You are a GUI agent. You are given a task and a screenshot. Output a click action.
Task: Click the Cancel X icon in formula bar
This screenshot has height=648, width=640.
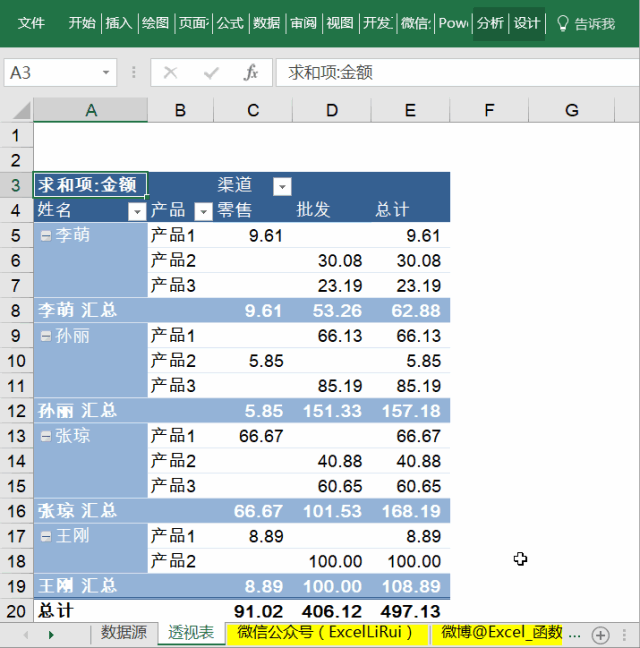point(171,73)
